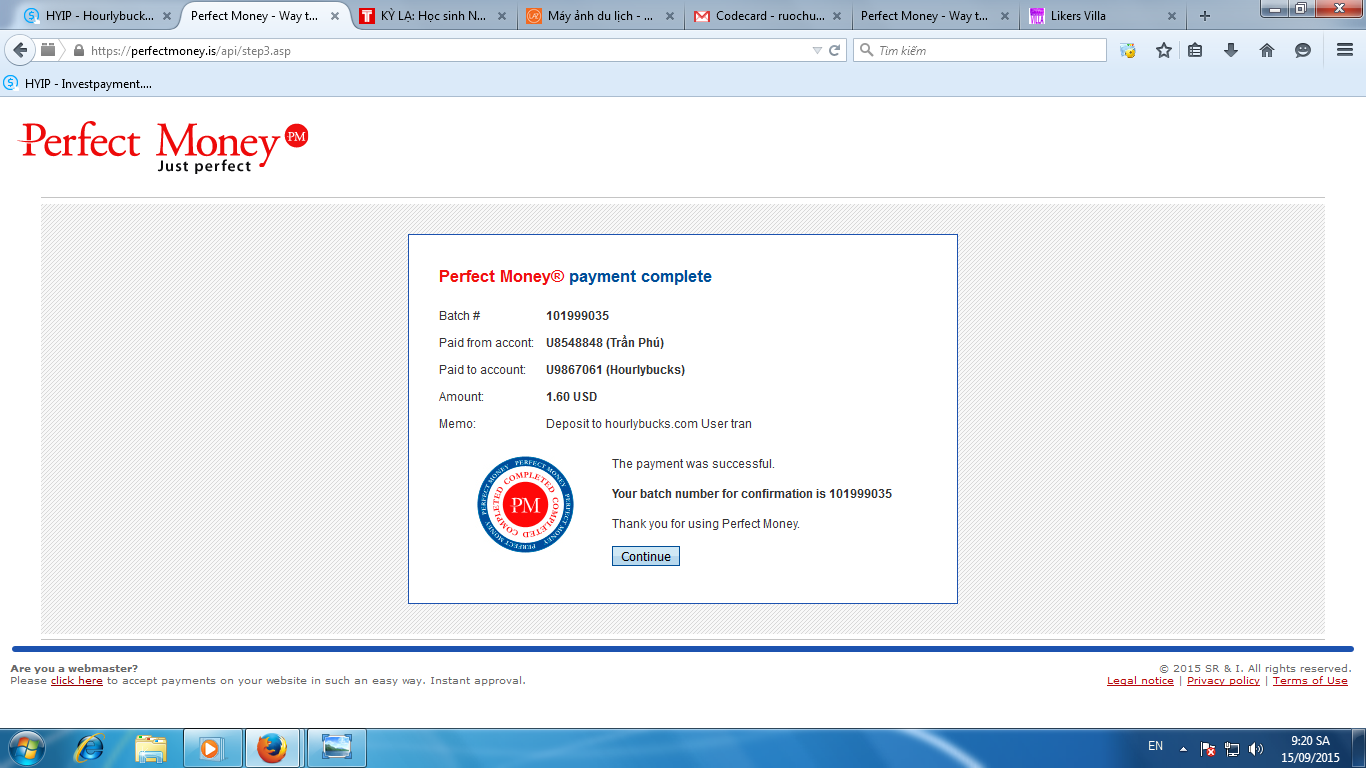Image resolution: width=1366 pixels, height=768 pixels.
Task: Click the add-on icon left of the bookmark star
Action: (x=1128, y=50)
